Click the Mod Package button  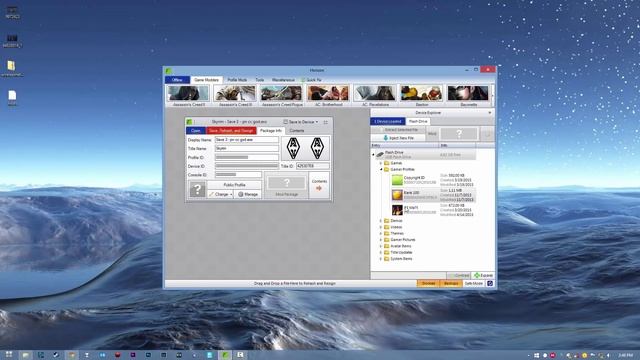pyautogui.click(x=287, y=186)
